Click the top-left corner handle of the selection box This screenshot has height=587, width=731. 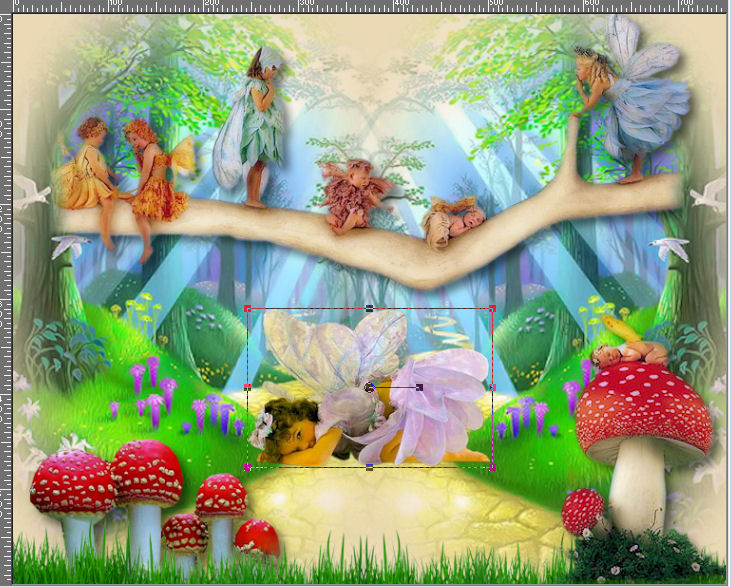click(248, 308)
